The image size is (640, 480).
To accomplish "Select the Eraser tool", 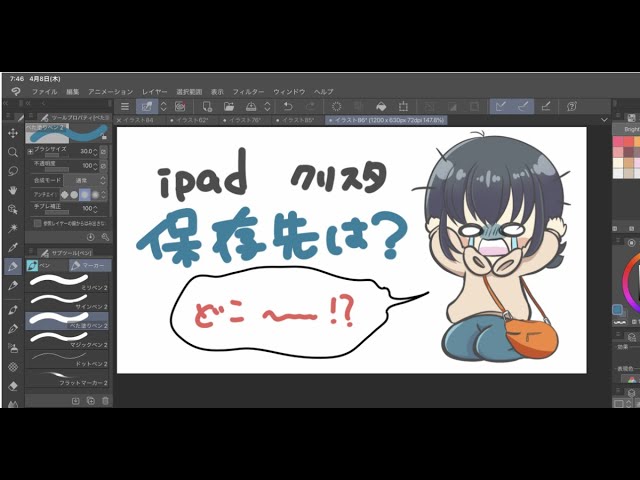I will click(13, 386).
